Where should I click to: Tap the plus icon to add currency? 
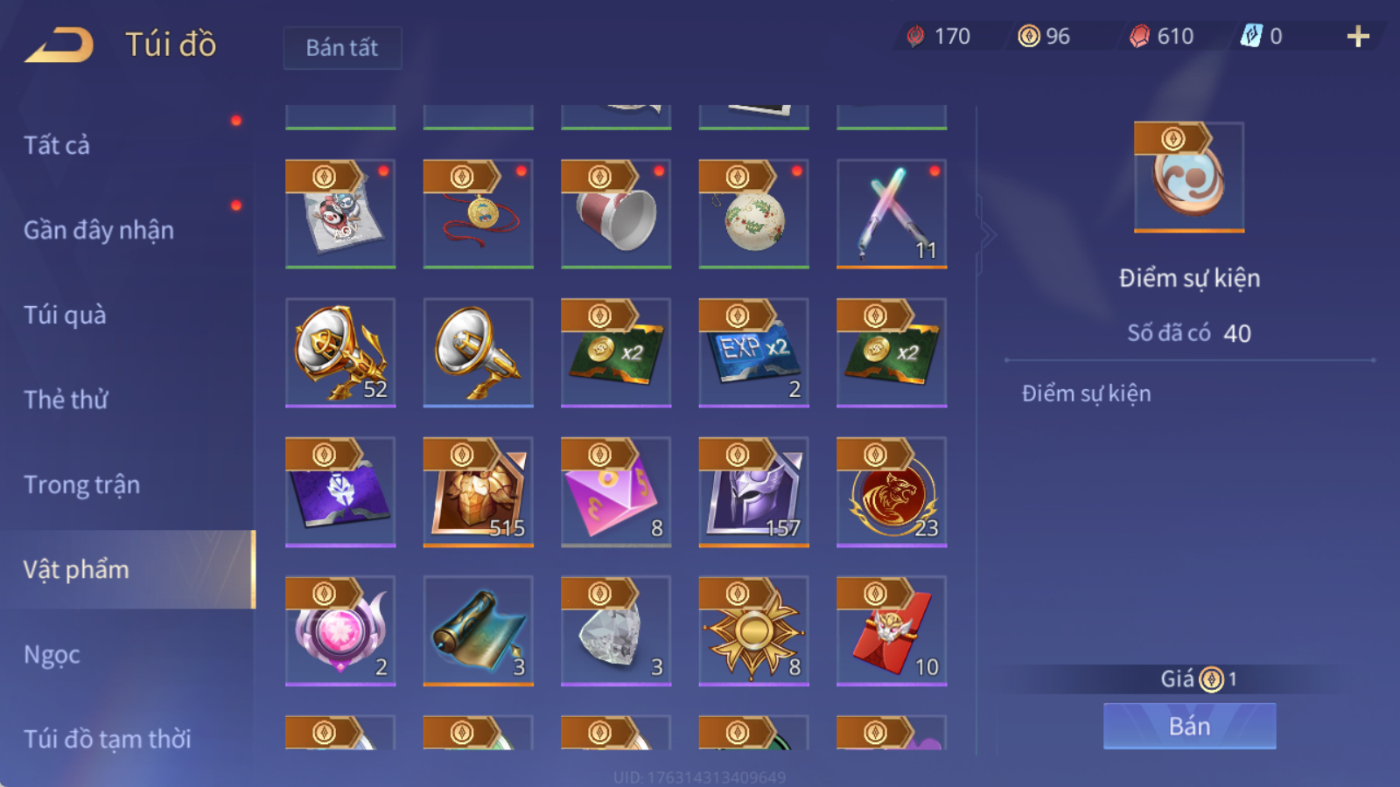point(1357,37)
